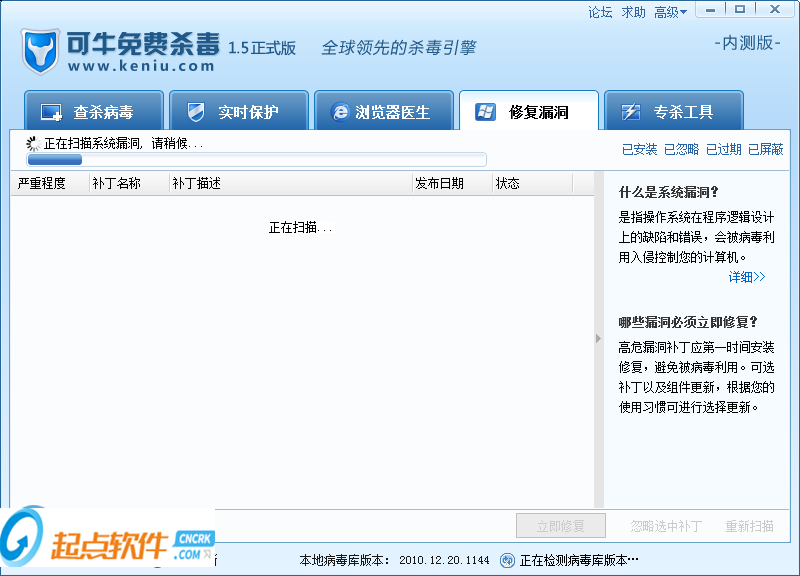Click the scan progress bar
Viewport: 800px width, 576px height.
pos(257,160)
